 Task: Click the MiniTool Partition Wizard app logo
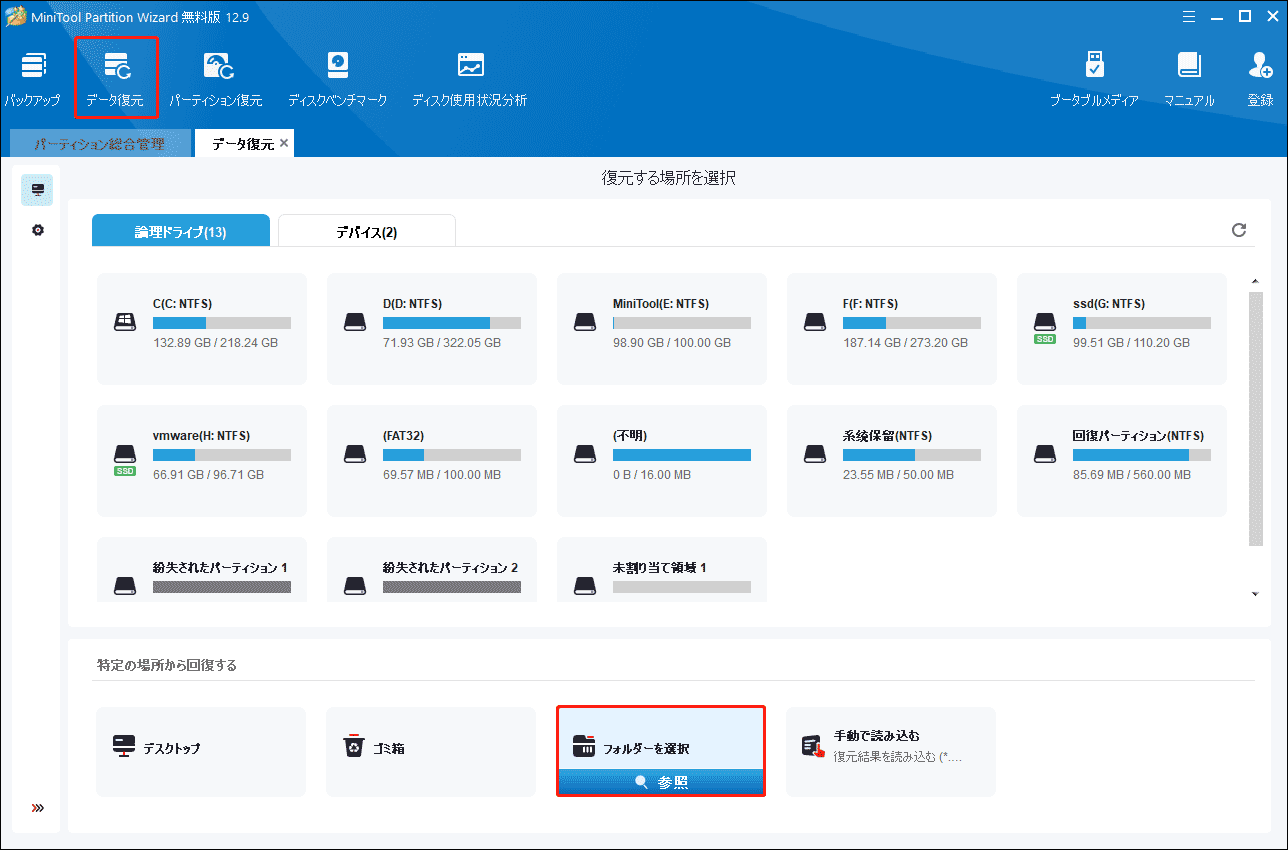point(16,17)
